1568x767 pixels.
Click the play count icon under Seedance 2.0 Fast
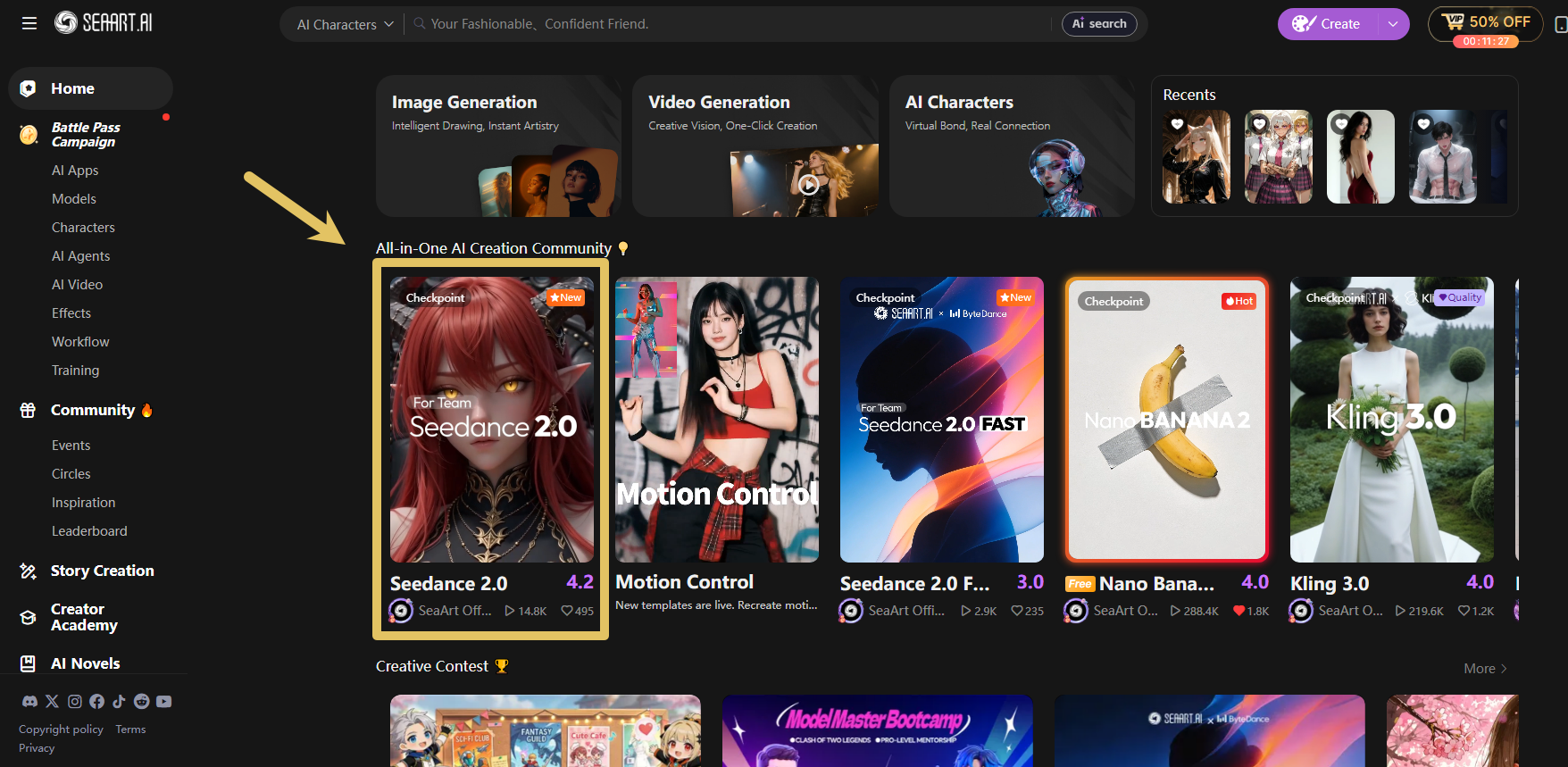965,611
